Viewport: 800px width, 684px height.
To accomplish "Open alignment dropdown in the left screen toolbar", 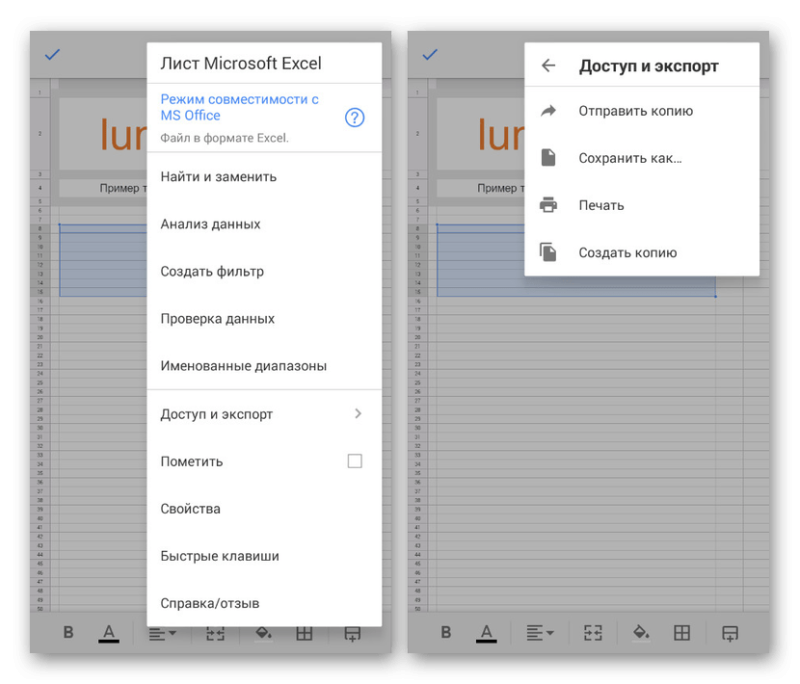I will (162, 634).
